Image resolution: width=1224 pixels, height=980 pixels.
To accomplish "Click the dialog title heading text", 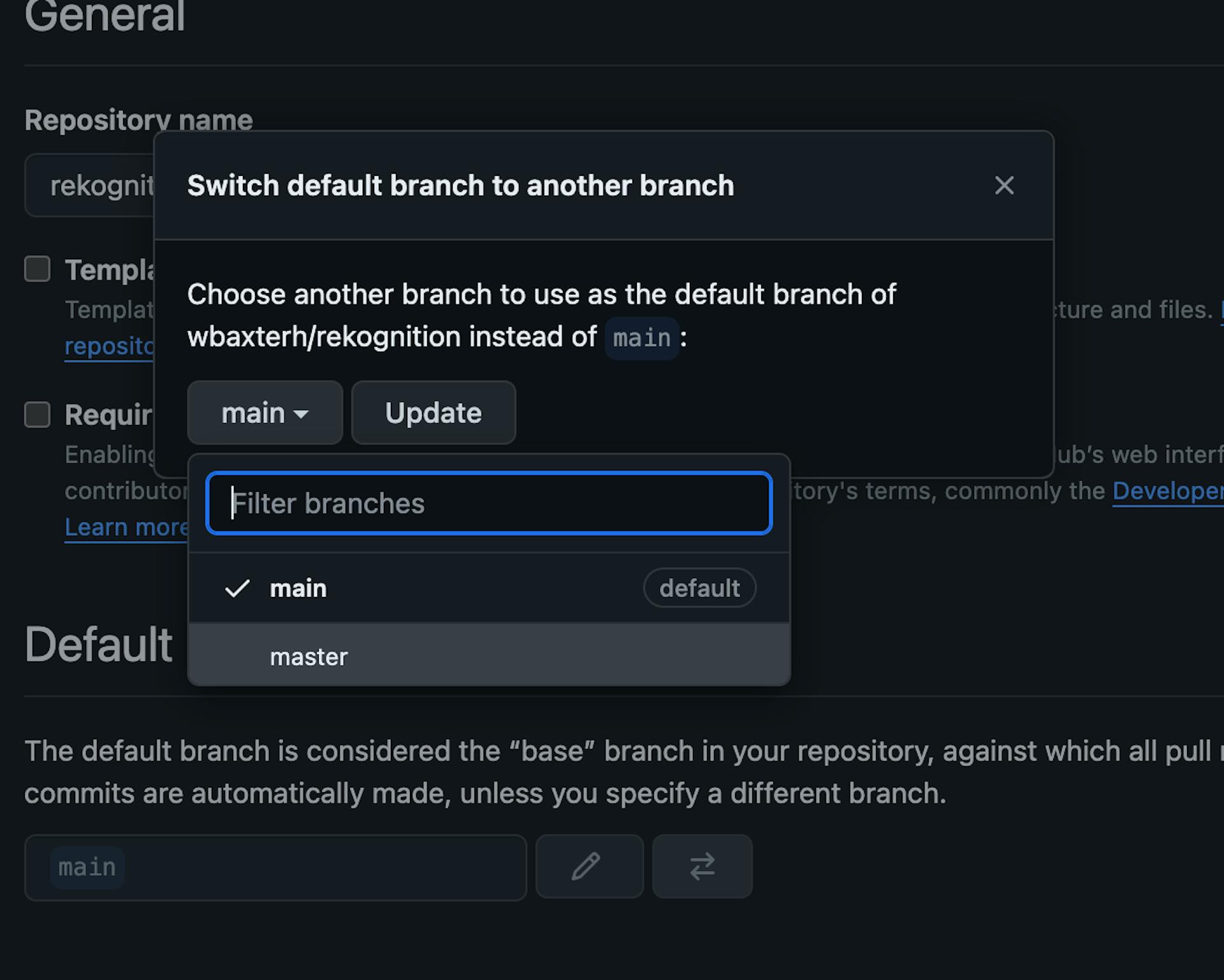I will pos(460,185).
